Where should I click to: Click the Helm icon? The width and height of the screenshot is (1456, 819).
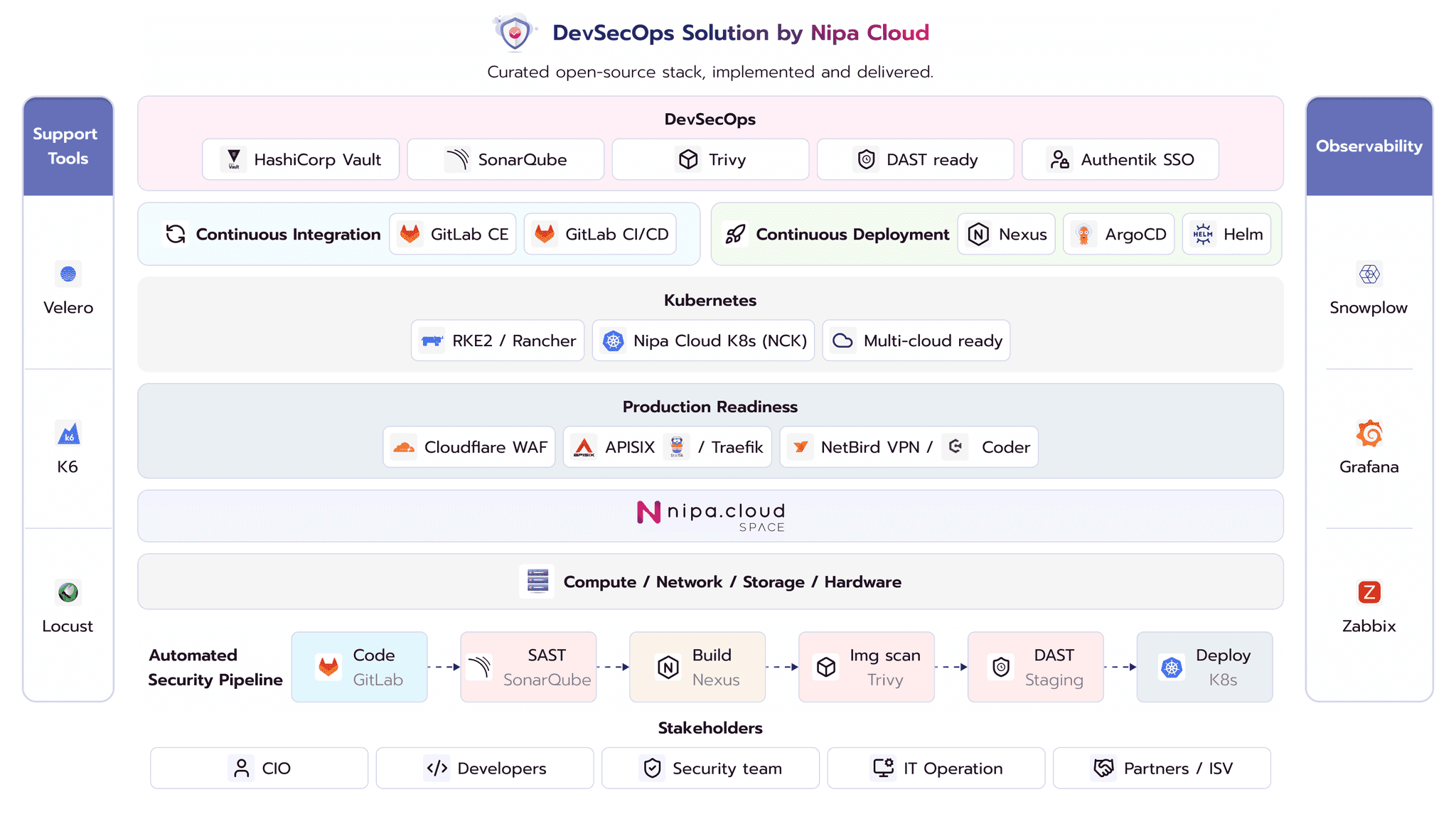pyautogui.click(x=1203, y=234)
